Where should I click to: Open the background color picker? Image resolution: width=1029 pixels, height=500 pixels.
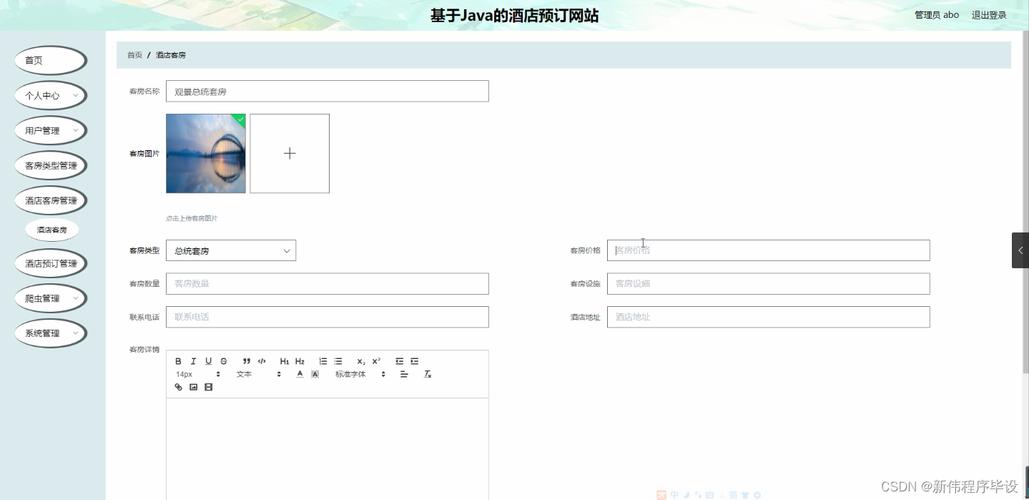point(315,374)
